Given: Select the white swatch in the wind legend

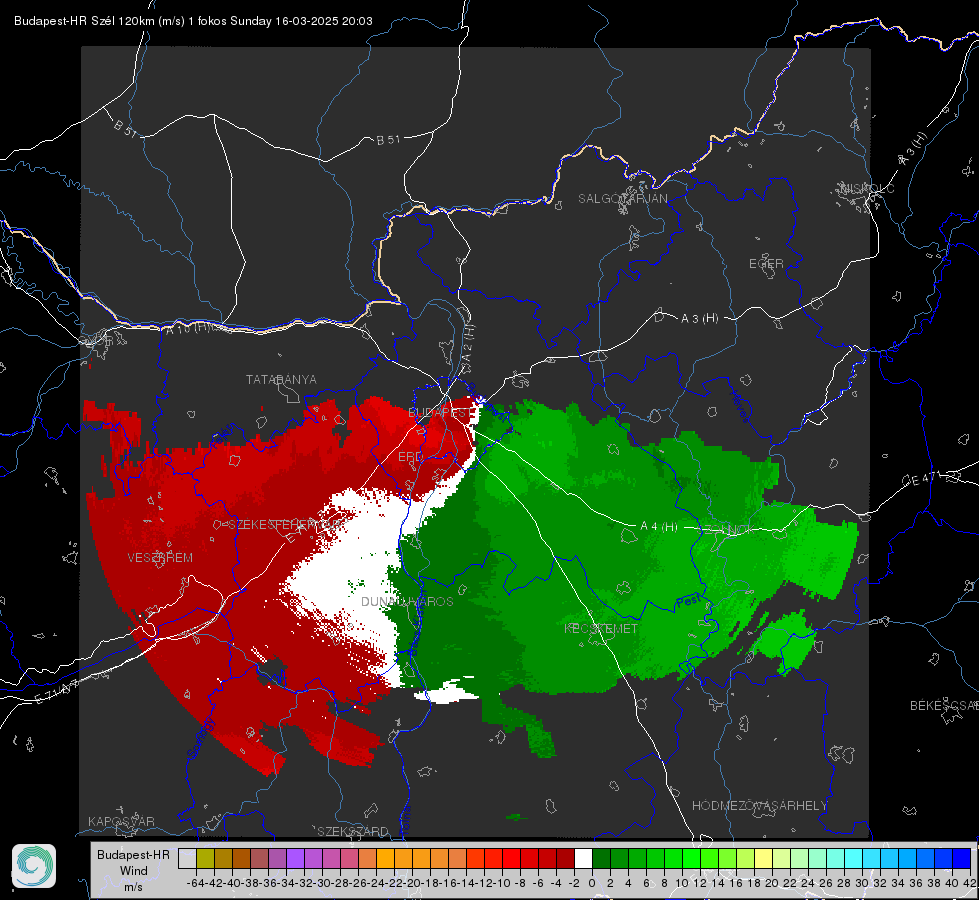Looking at the screenshot, I should click(583, 858).
